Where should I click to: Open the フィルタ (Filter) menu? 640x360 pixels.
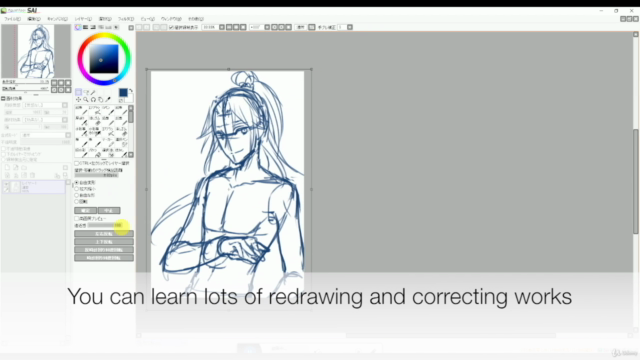pyautogui.click(x=126, y=19)
